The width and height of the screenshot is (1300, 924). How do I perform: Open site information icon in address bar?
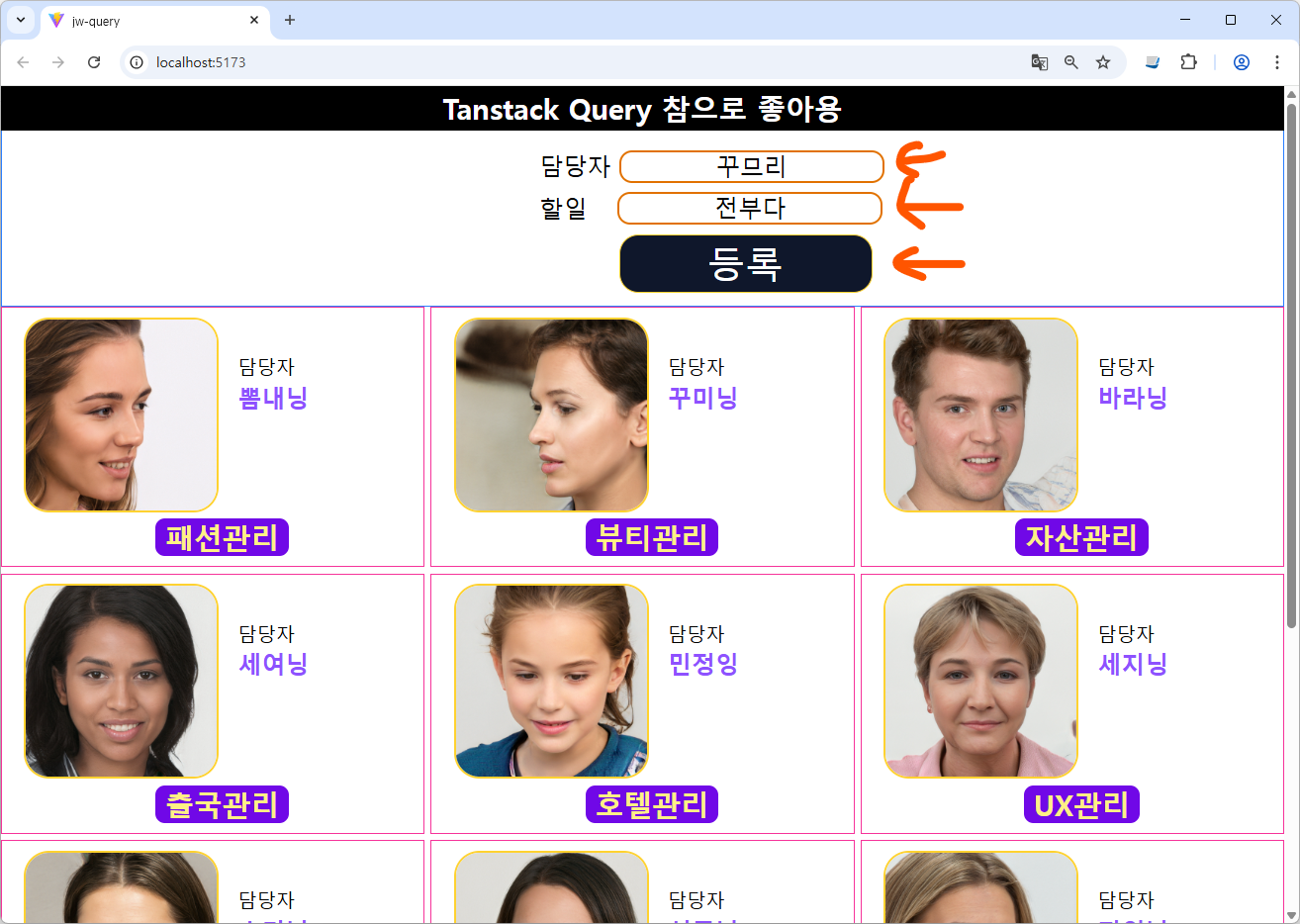[x=137, y=62]
